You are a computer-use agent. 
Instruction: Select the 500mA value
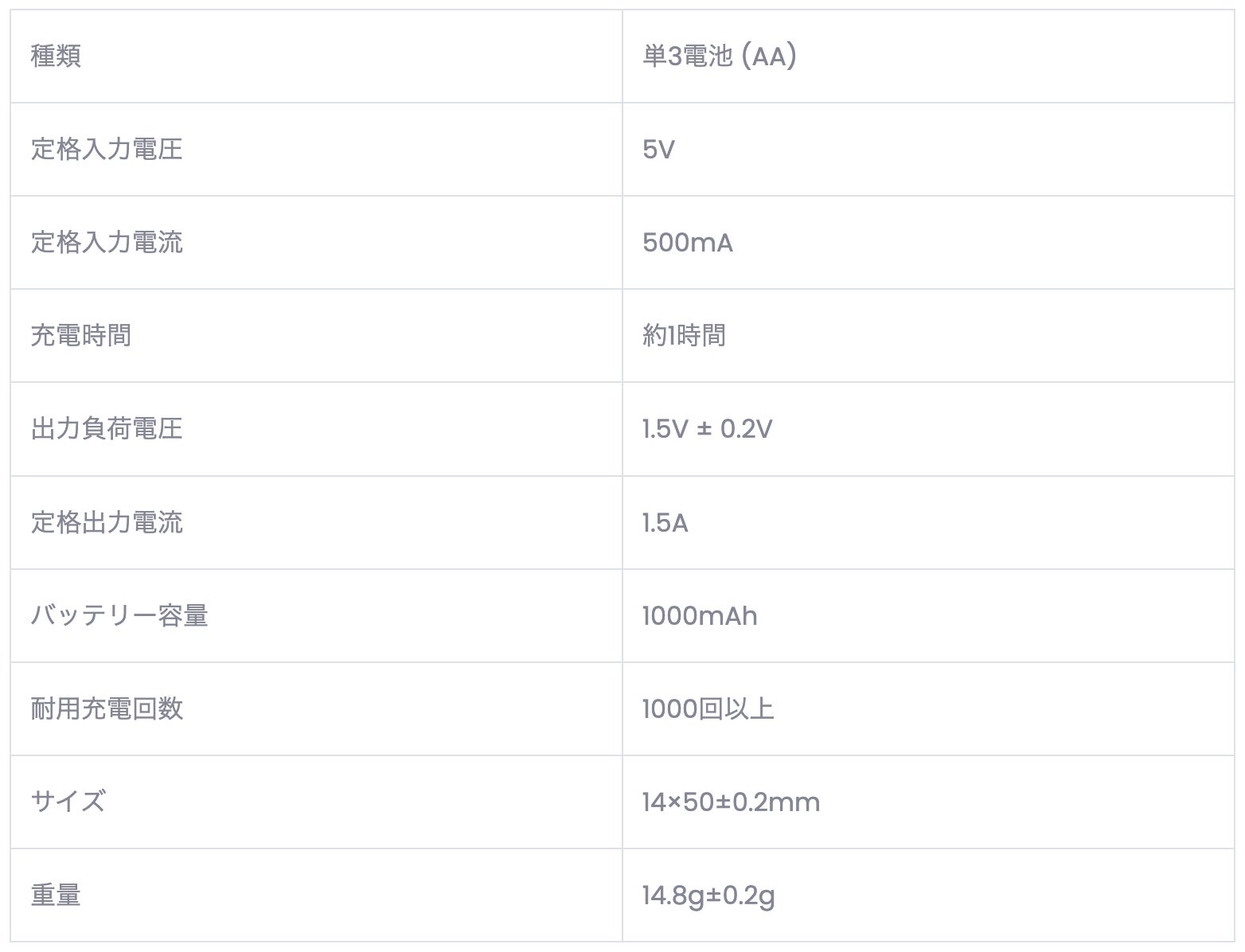coord(688,243)
